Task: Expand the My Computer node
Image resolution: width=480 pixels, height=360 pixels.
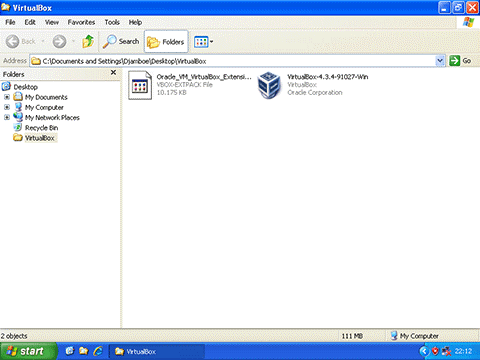Action: (7, 107)
